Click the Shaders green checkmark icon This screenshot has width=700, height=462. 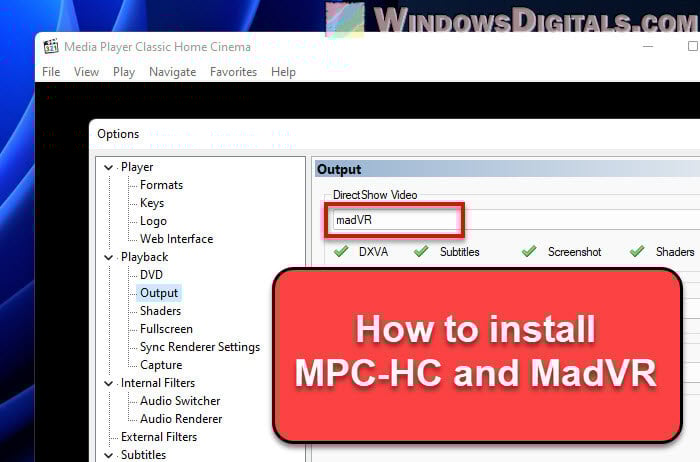[x=637, y=251]
